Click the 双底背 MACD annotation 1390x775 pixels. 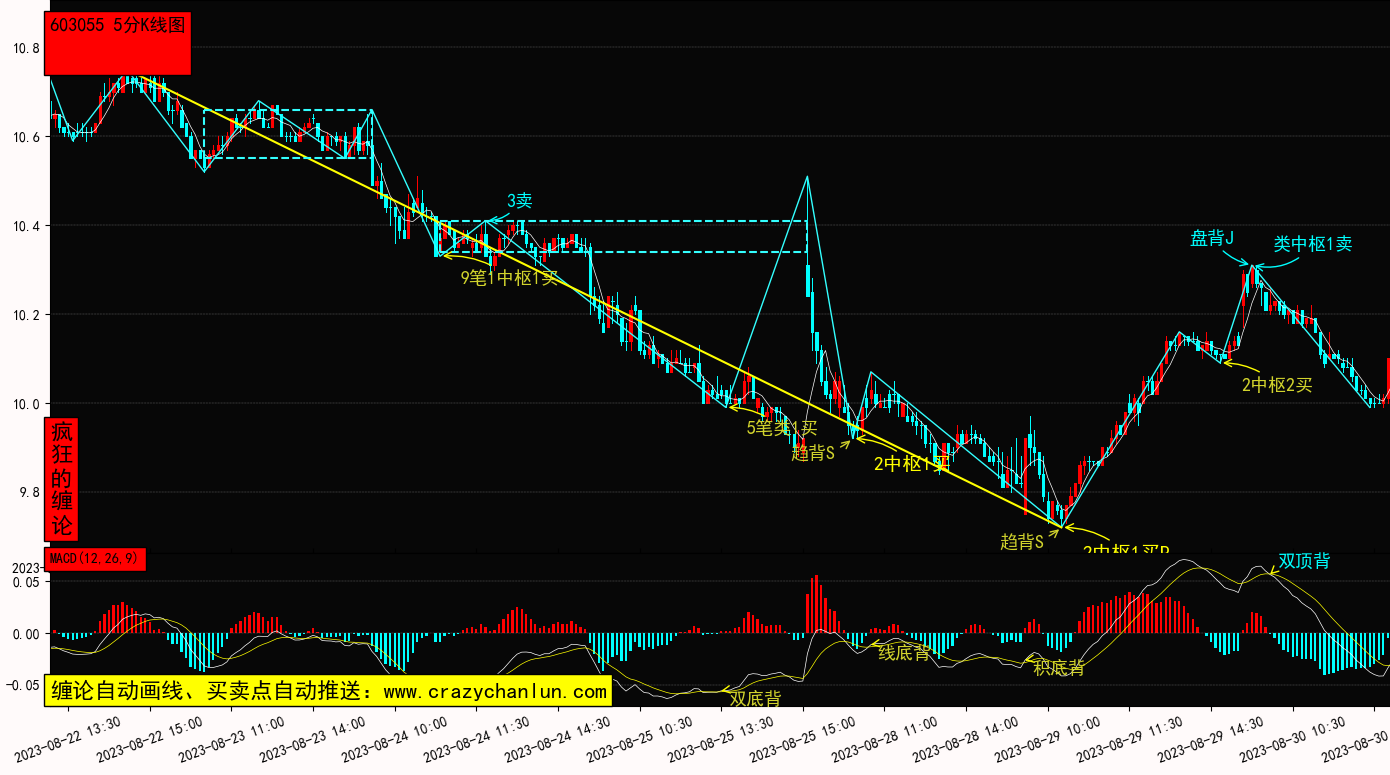click(755, 698)
